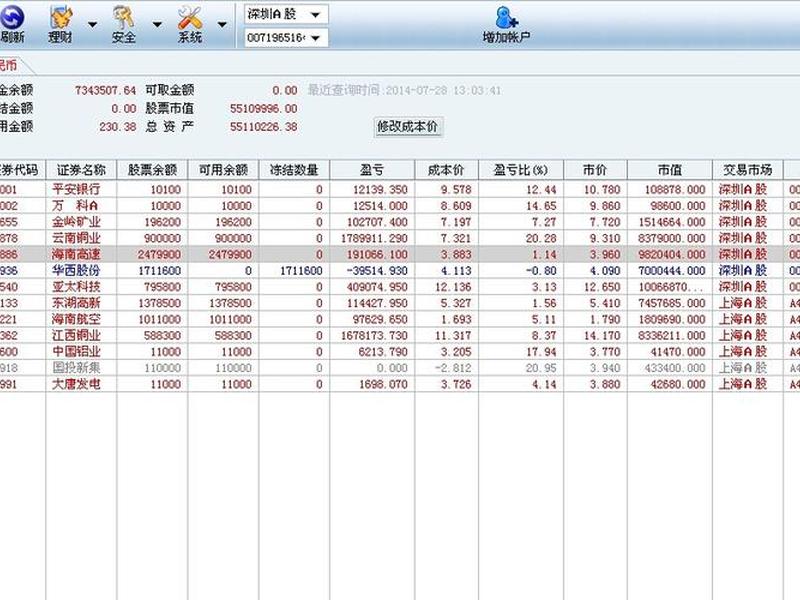This screenshot has height=600, width=800.
Task: Select the 平安银行 row
Action: click(400, 189)
